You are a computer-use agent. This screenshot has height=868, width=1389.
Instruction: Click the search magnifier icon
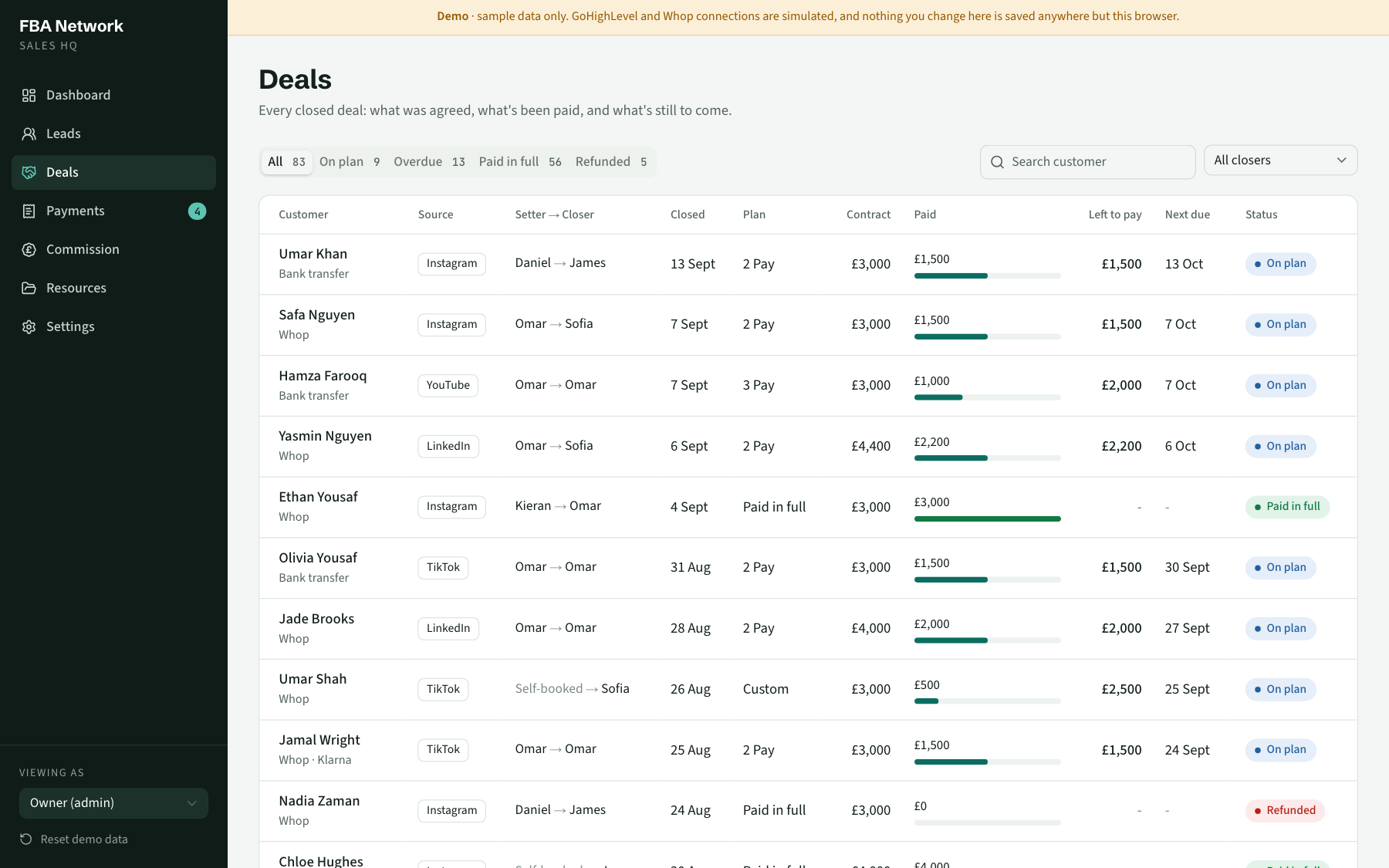pos(997,162)
